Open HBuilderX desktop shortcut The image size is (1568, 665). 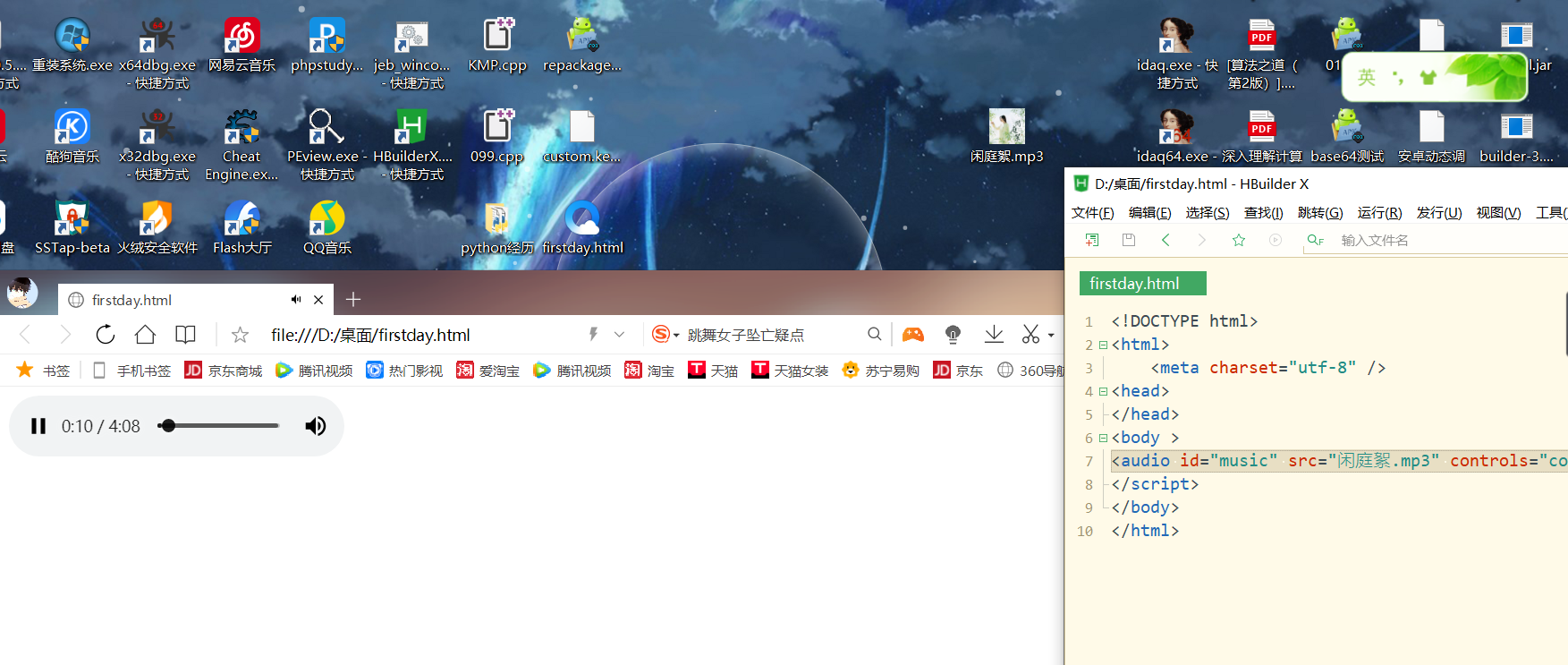pyautogui.click(x=412, y=145)
